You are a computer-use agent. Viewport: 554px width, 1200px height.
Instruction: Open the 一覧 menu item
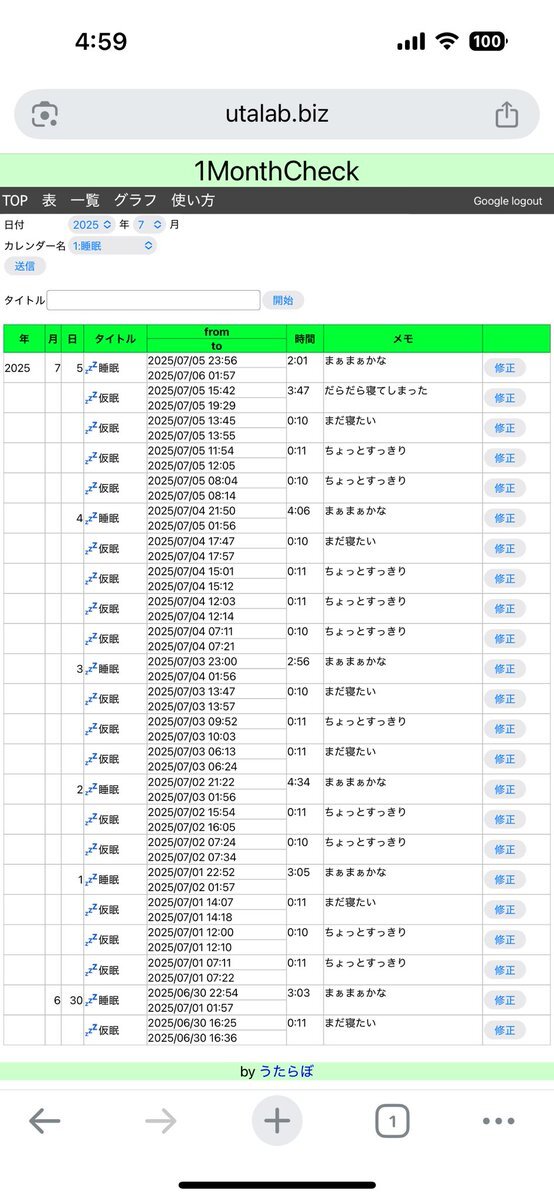point(84,200)
